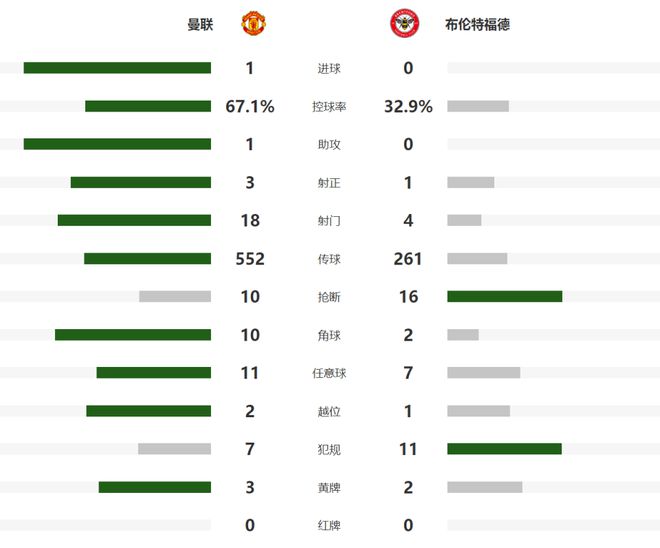The width and height of the screenshot is (660, 548).
Task: Click the Manchester United club crest
Action: pyautogui.click(x=254, y=24)
